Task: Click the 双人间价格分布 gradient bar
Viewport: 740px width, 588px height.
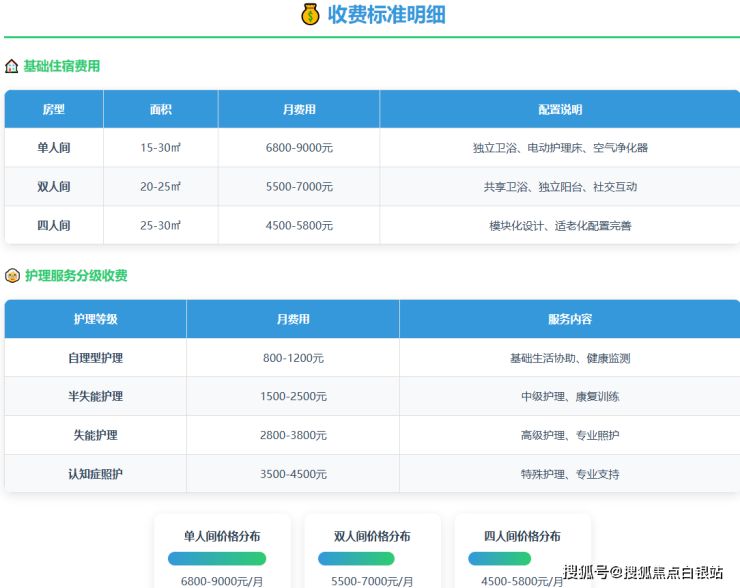Action: click(x=356, y=558)
